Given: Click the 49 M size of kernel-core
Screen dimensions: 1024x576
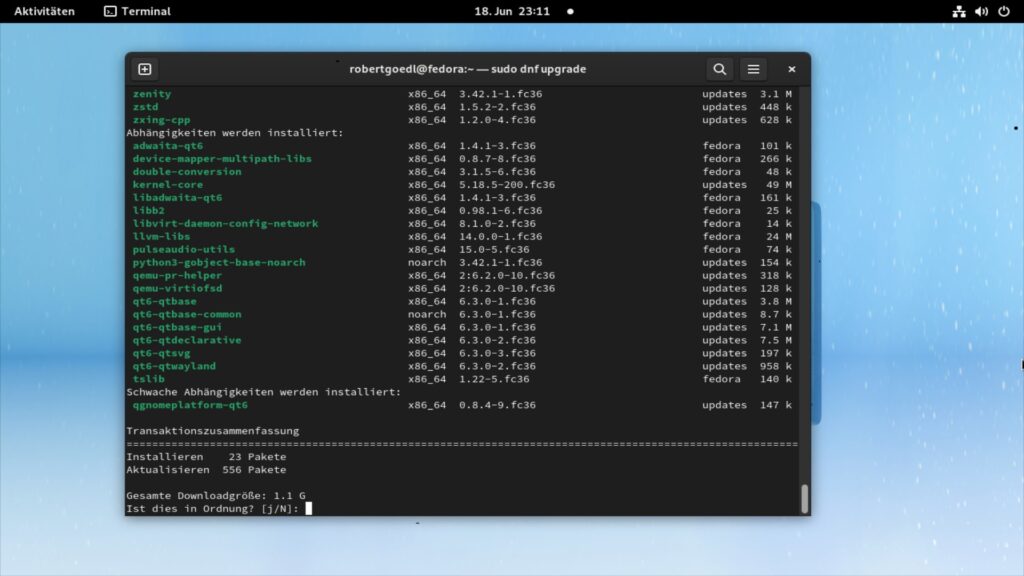Looking at the screenshot, I should [778, 185].
